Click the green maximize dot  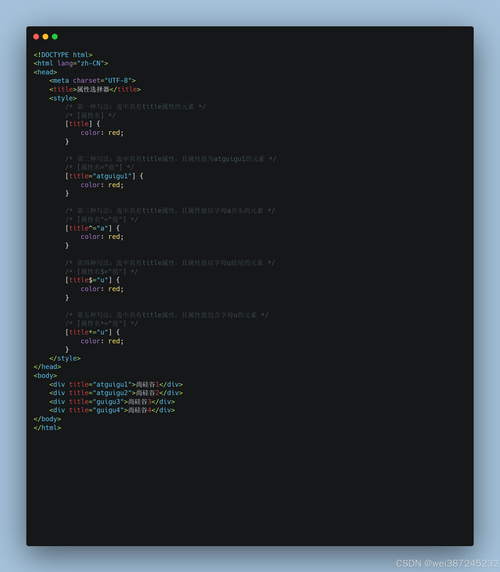click(x=55, y=36)
